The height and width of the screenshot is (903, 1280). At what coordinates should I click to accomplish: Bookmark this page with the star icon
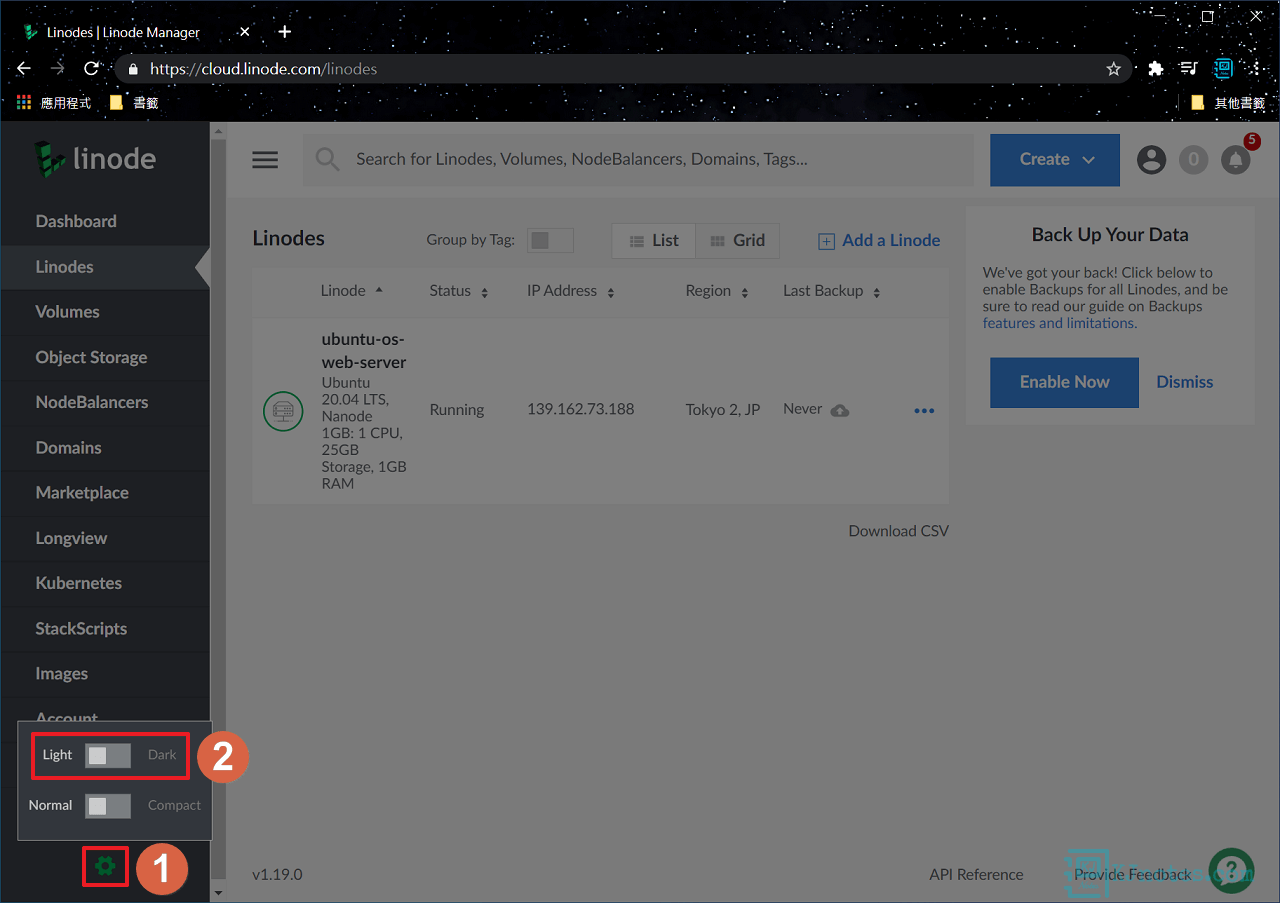coord(1113,69)
